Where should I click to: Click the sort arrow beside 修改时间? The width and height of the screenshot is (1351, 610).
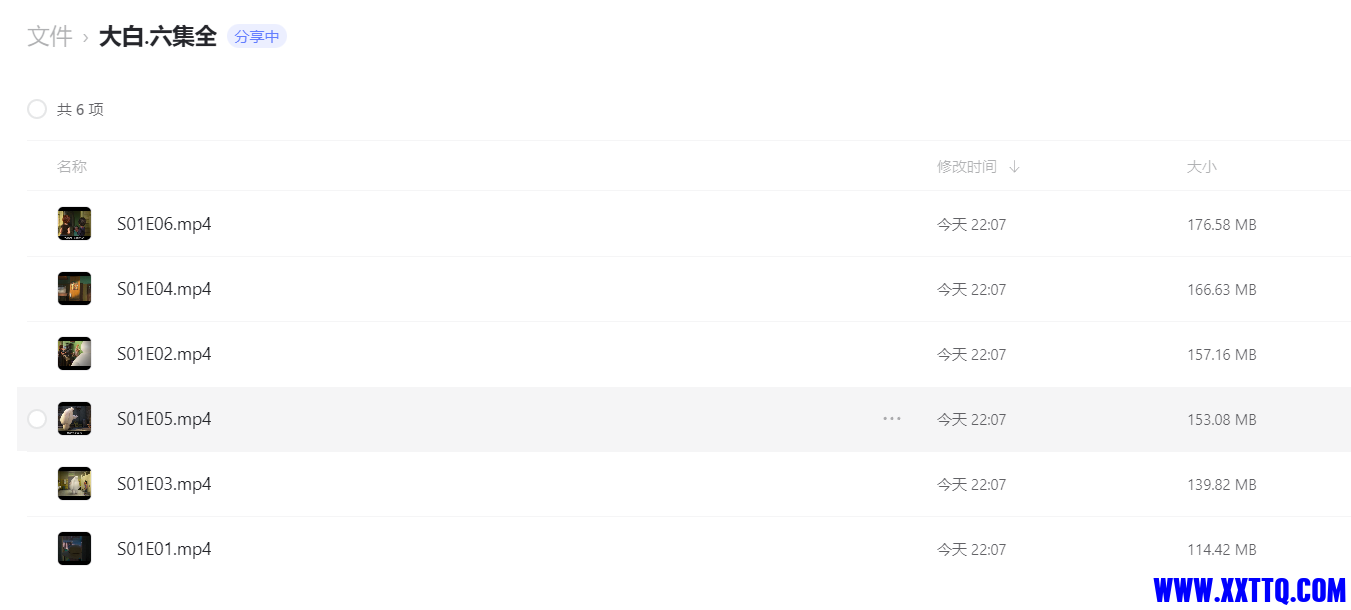pyautogui.click(x=1014, y=167)
